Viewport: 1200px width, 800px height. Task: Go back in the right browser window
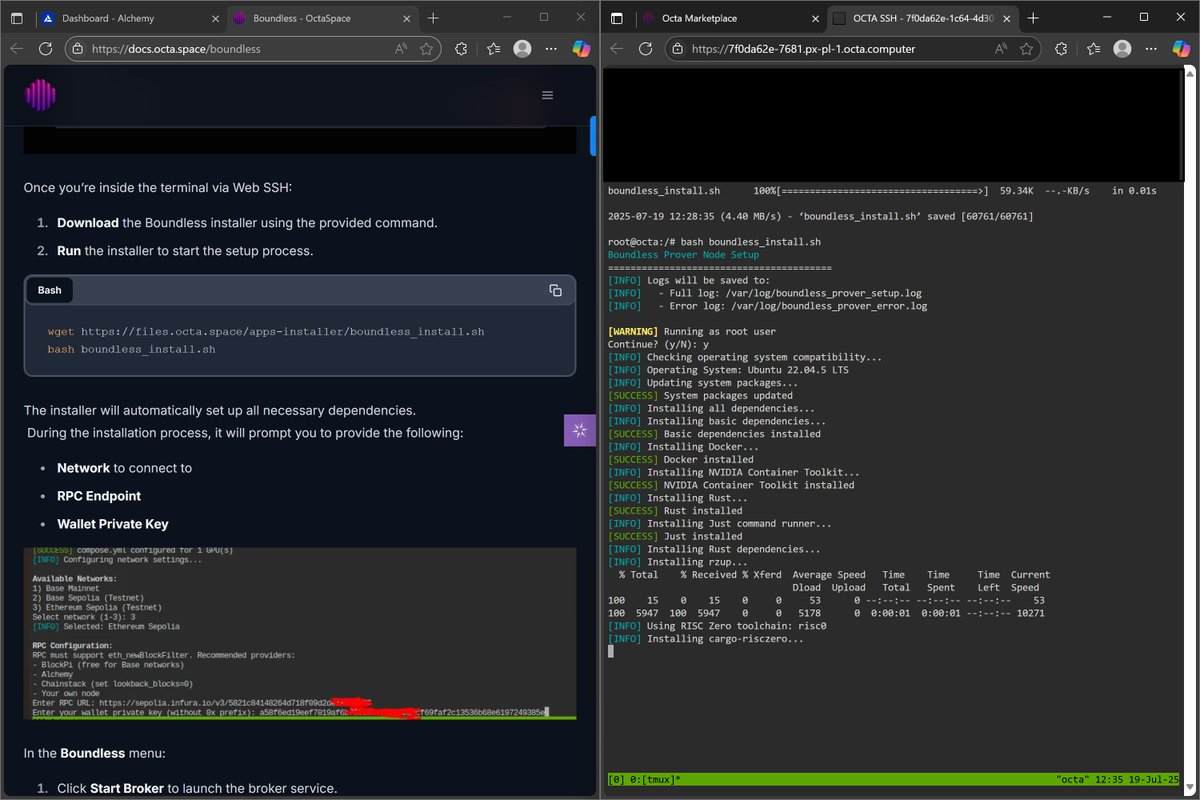click(x=617, y=48)
